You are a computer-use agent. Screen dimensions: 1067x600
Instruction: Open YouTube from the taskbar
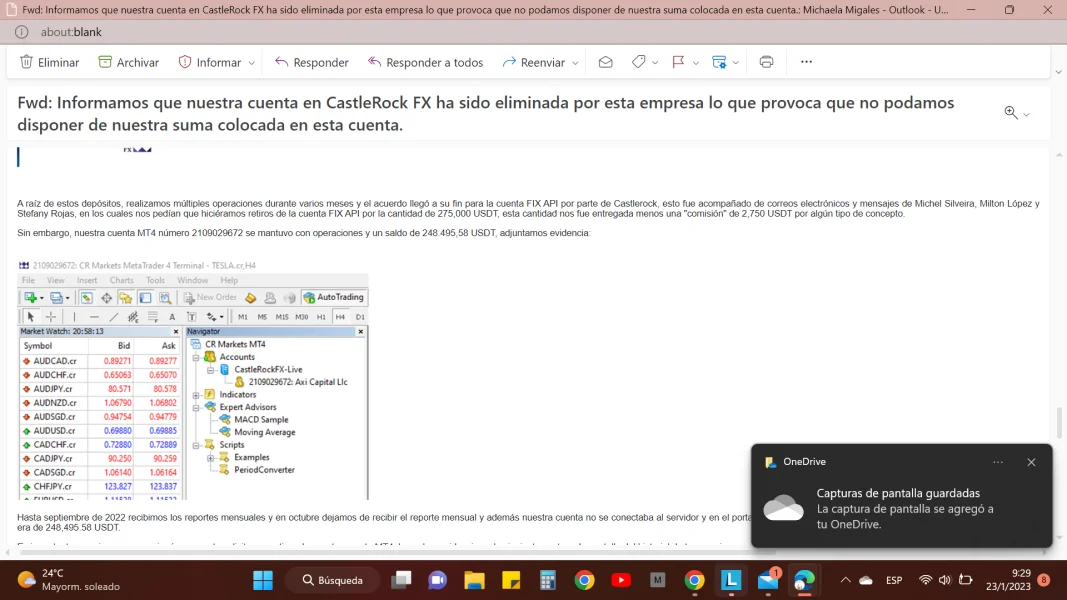point(620,580)
